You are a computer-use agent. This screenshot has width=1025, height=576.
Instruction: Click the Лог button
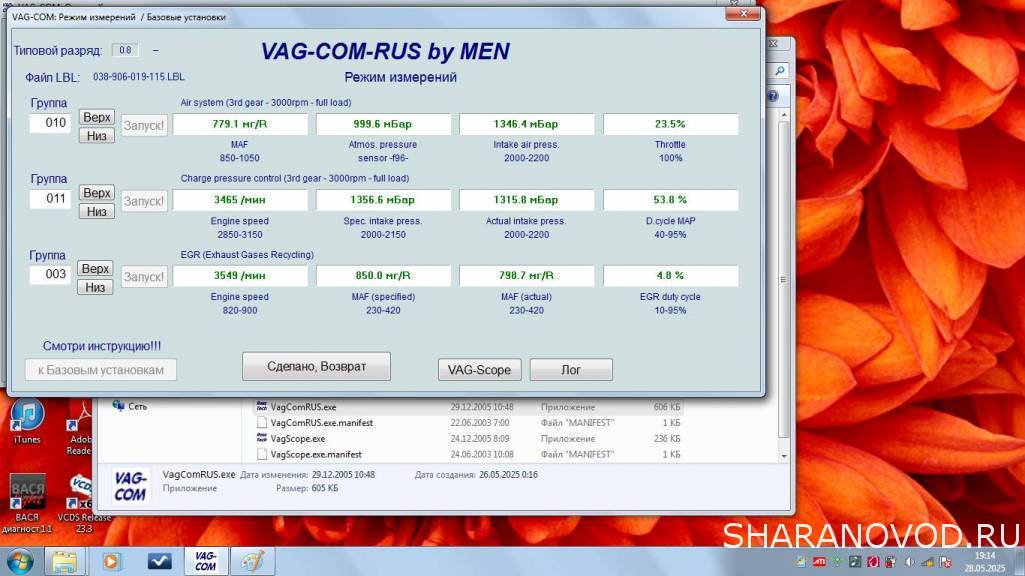(570, 370)
